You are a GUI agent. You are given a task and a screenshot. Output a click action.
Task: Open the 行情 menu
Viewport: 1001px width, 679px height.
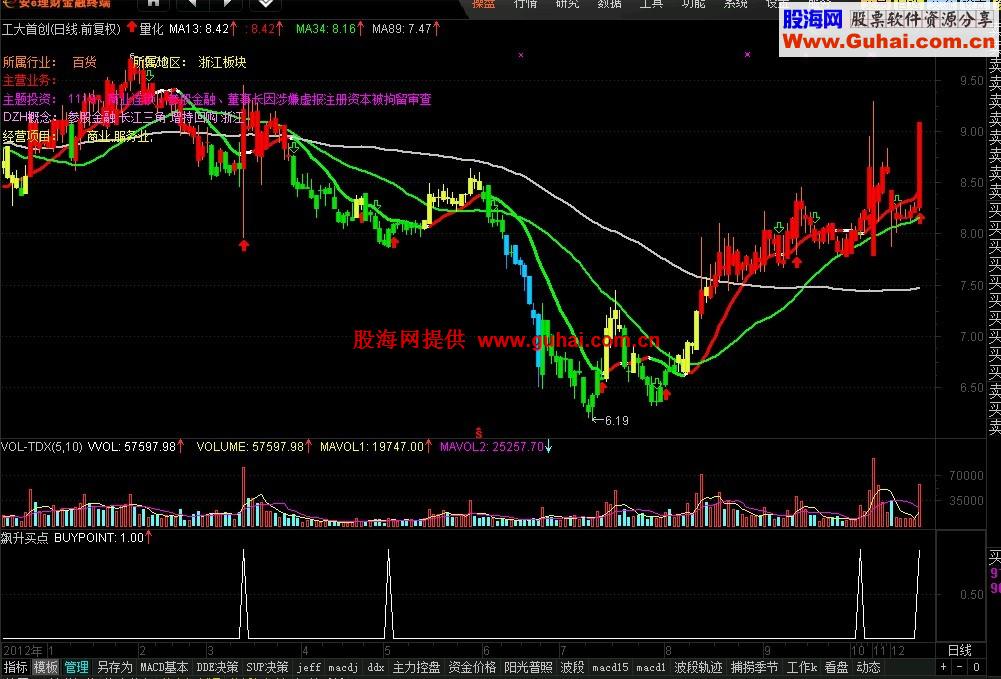525,4
